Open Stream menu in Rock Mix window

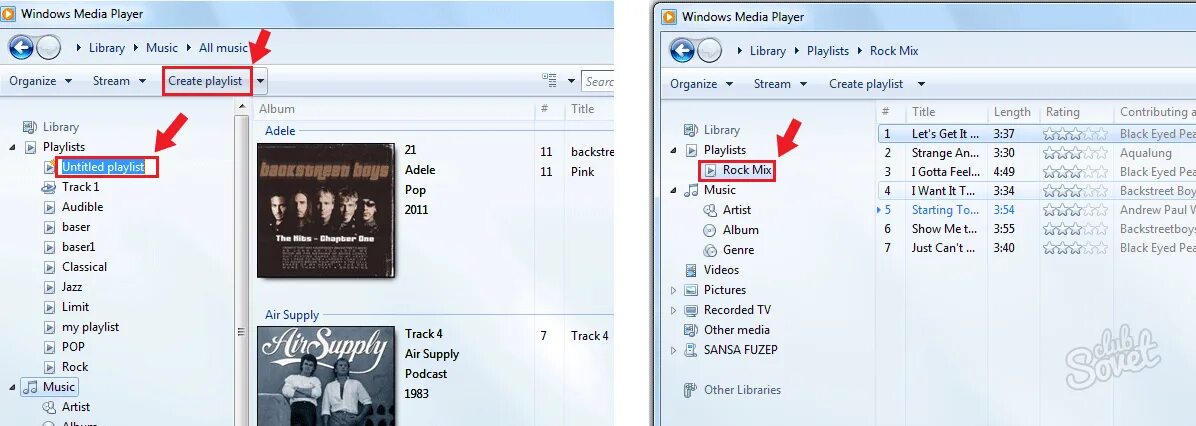781,84
